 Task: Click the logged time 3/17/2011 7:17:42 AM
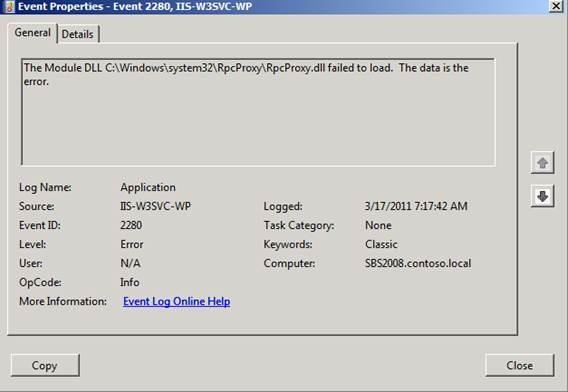click(416, 206)
